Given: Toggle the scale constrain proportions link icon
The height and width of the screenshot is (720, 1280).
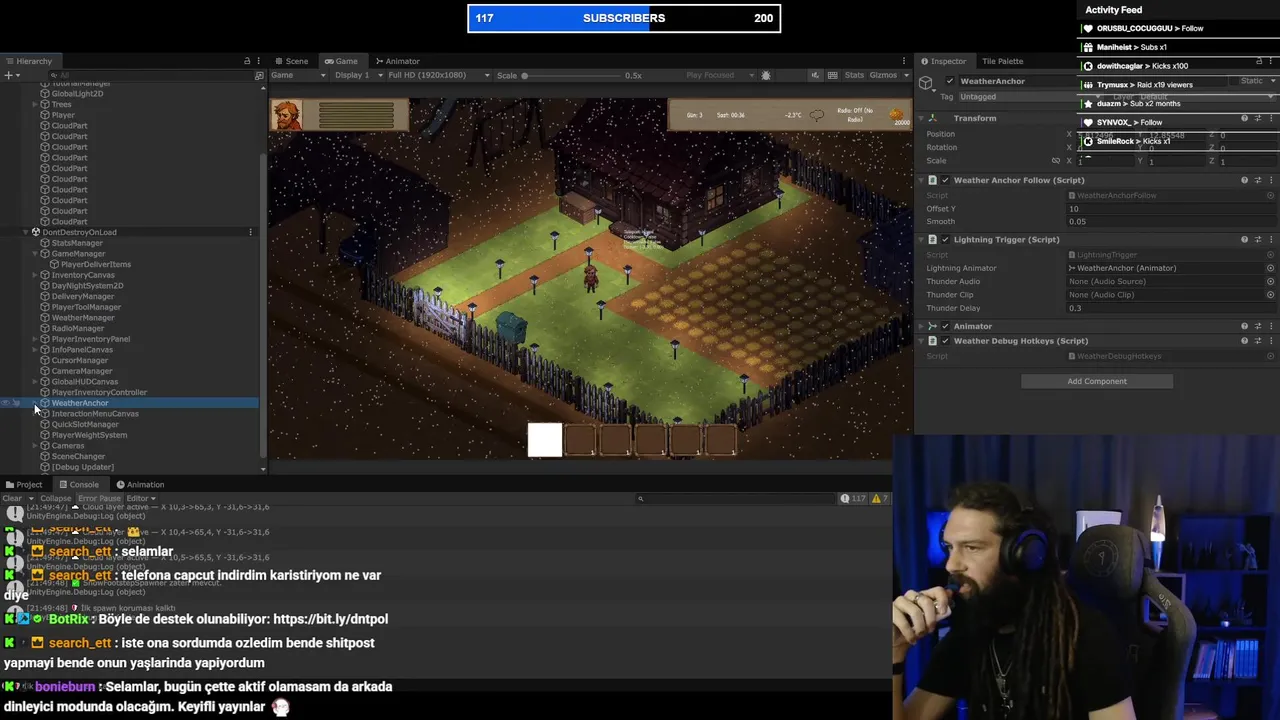Looking at the screenshot, I should [1056, 160].
